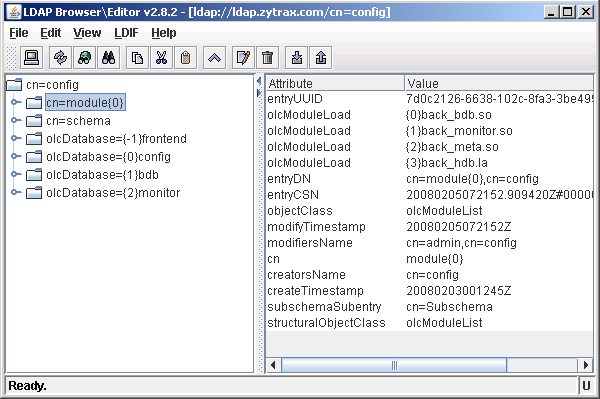This screenshot has height=399, width=600.
Task: Click the Copy entry toolbar icon
Action: pyautogui.click(x=137, y=58)
